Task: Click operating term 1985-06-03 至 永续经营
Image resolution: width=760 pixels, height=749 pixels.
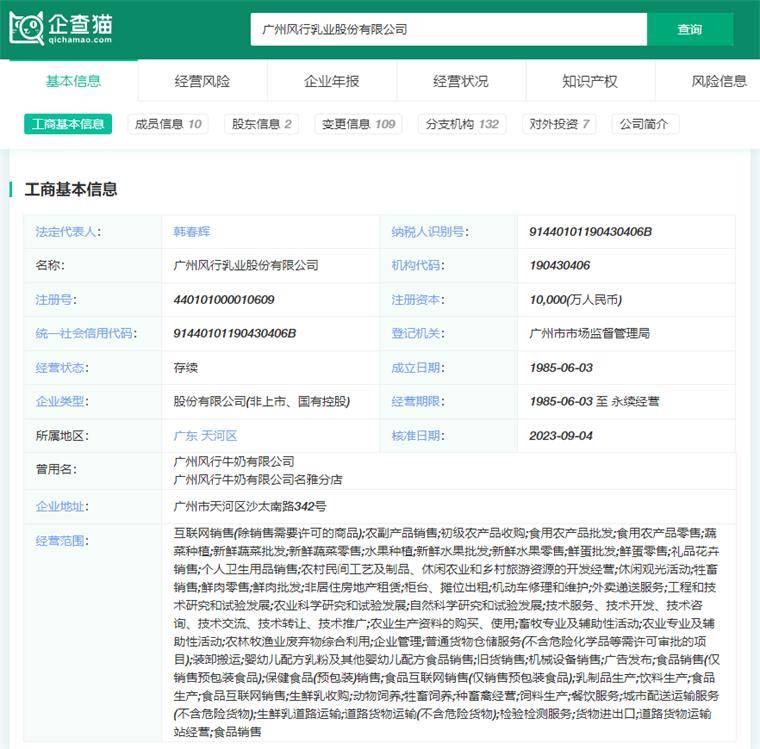Action: (594, 401)
